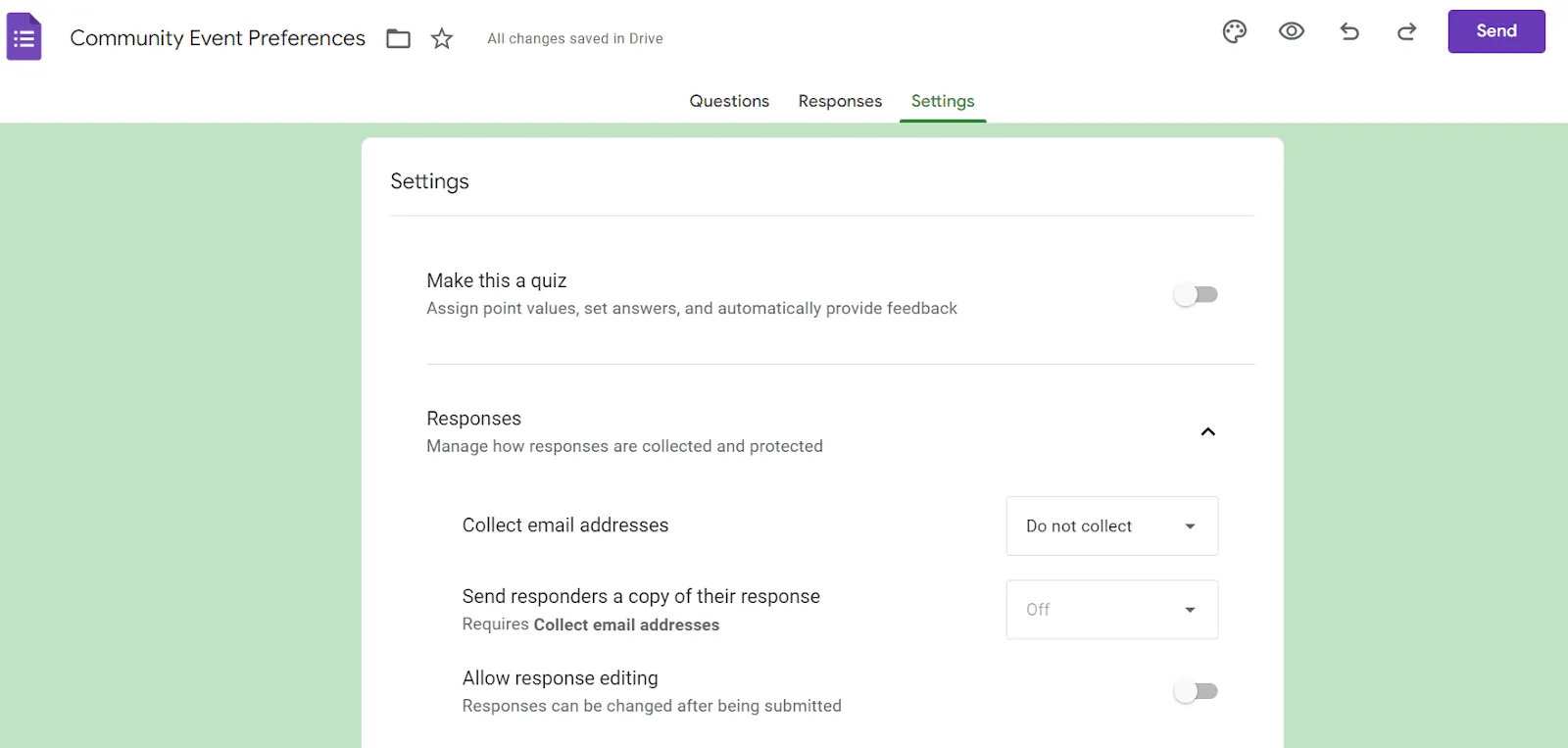Select the Settings tab
1568x748 pixels.
pos(943,101)
